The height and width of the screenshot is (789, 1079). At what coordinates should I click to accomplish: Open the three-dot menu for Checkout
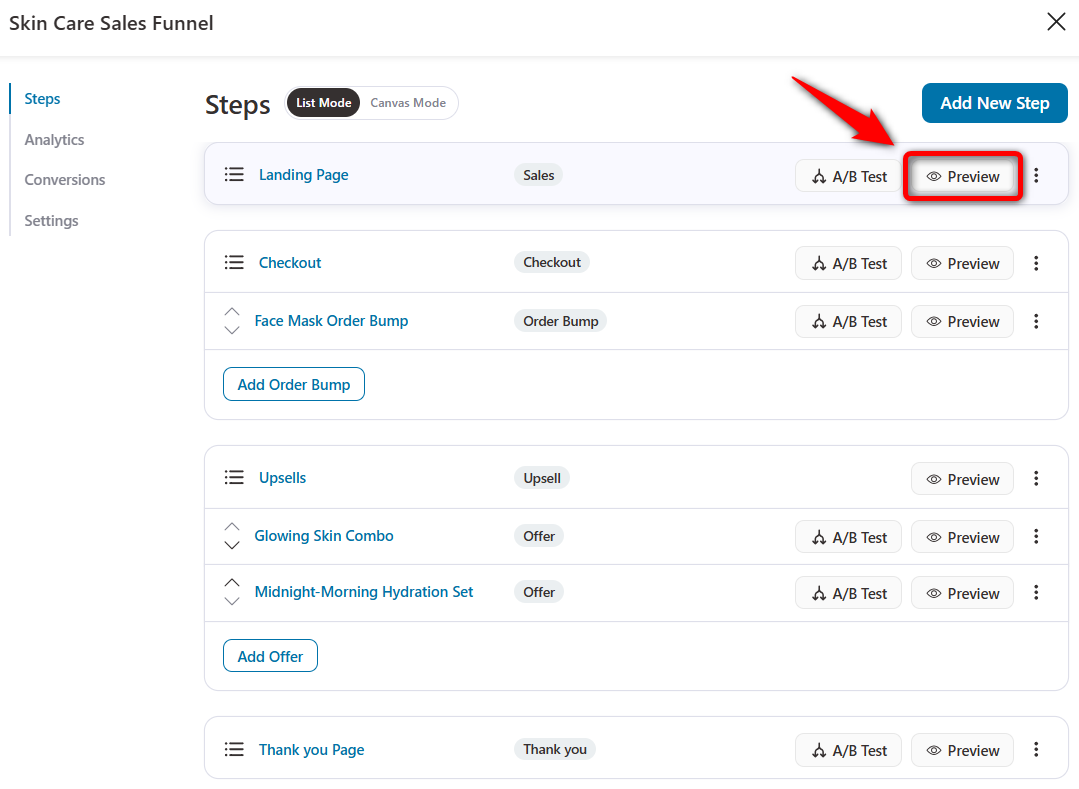(x=1036, y=263)
